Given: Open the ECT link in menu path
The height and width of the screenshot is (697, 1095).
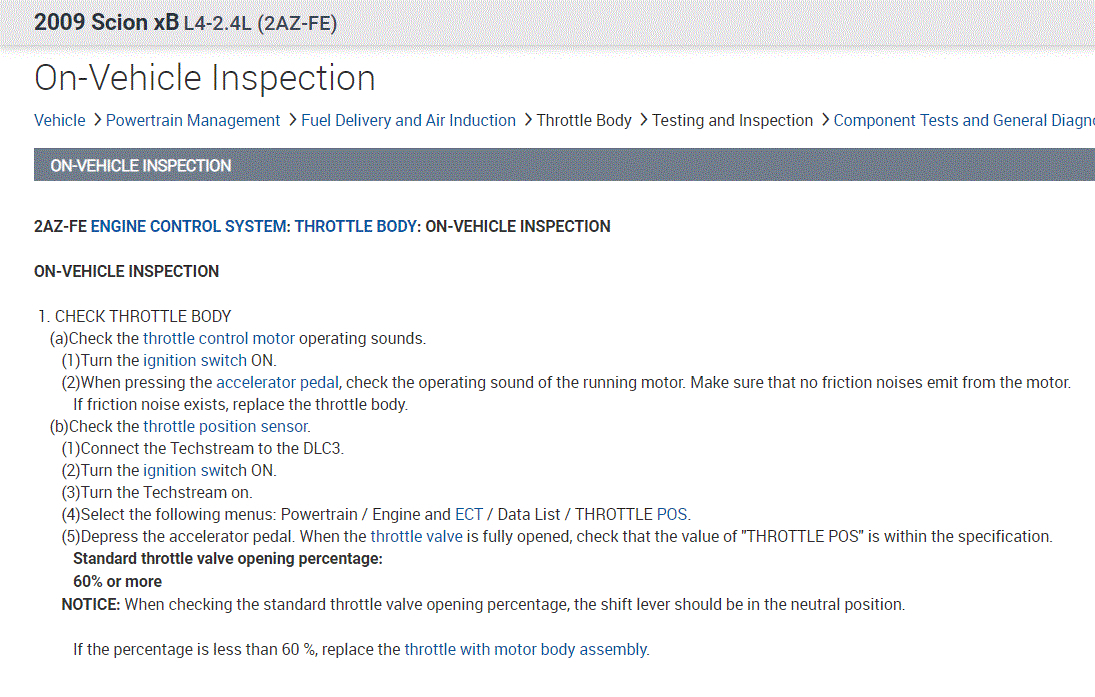Looking at the screenshot, I should [469, 515].
